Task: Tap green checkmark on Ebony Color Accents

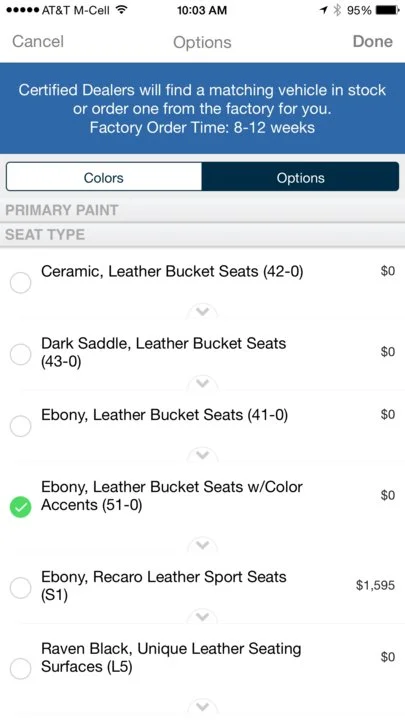Action: [x=21, y=507]
